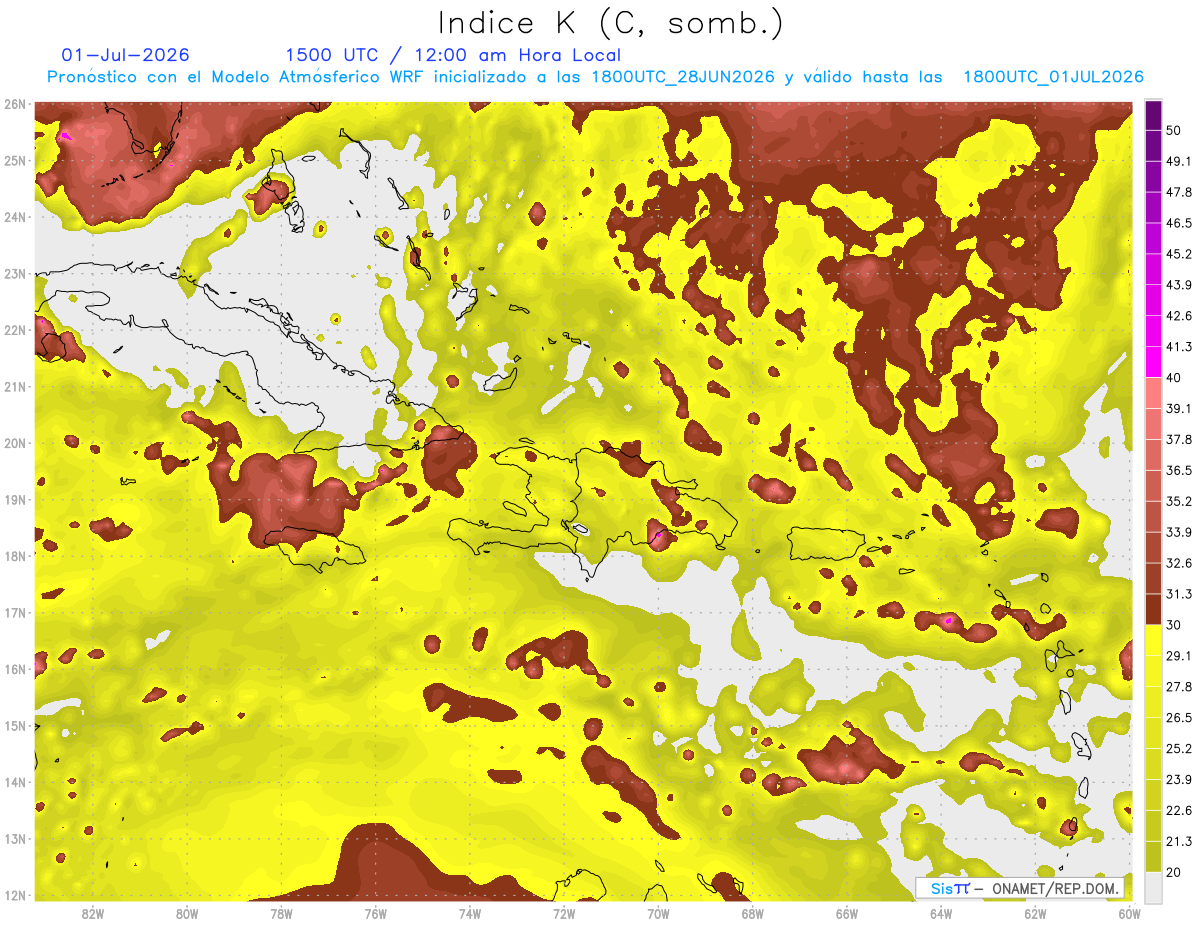The height and width of the screenshot is (927, 1200).
Task: Click longitude label '70W'
Action: [658, 913]
